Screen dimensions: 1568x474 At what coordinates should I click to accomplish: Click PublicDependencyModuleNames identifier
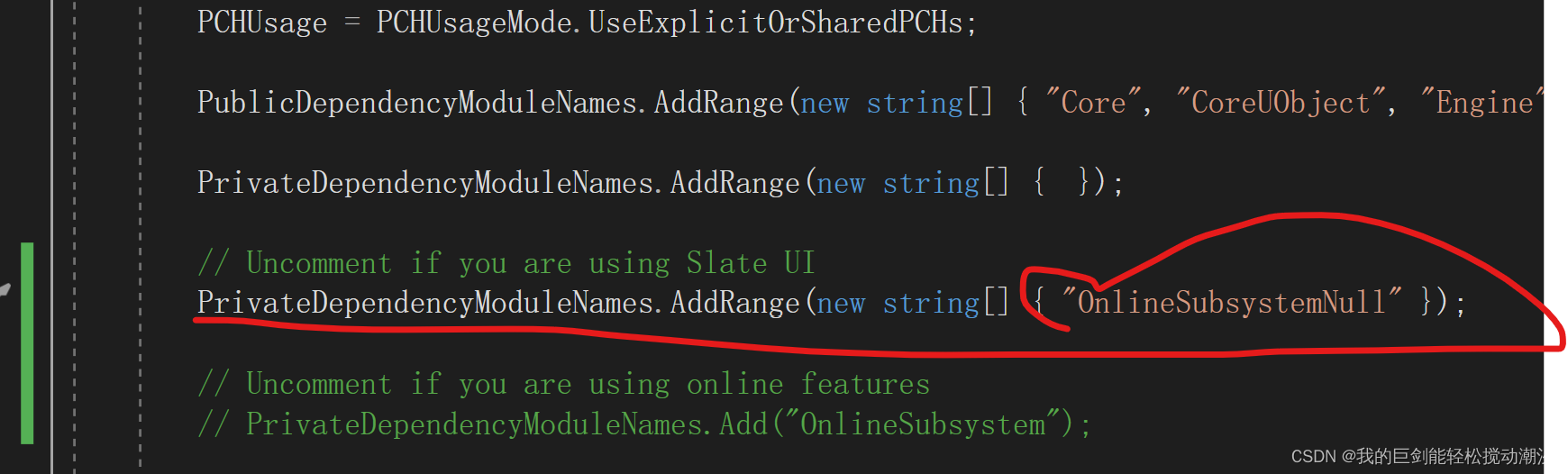[x=417, y=103]
